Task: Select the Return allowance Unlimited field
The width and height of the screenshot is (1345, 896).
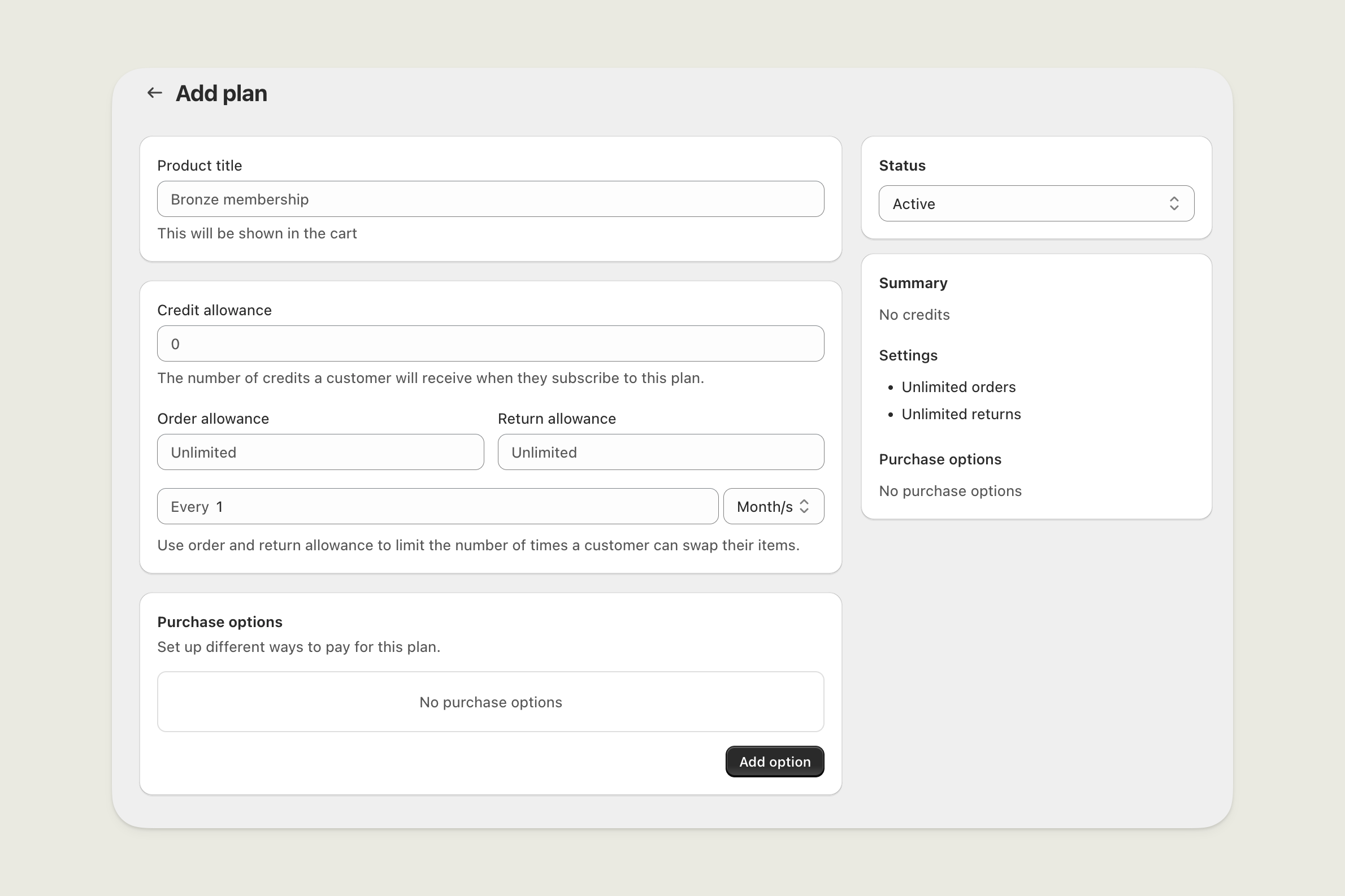Action: coord(661,452)
